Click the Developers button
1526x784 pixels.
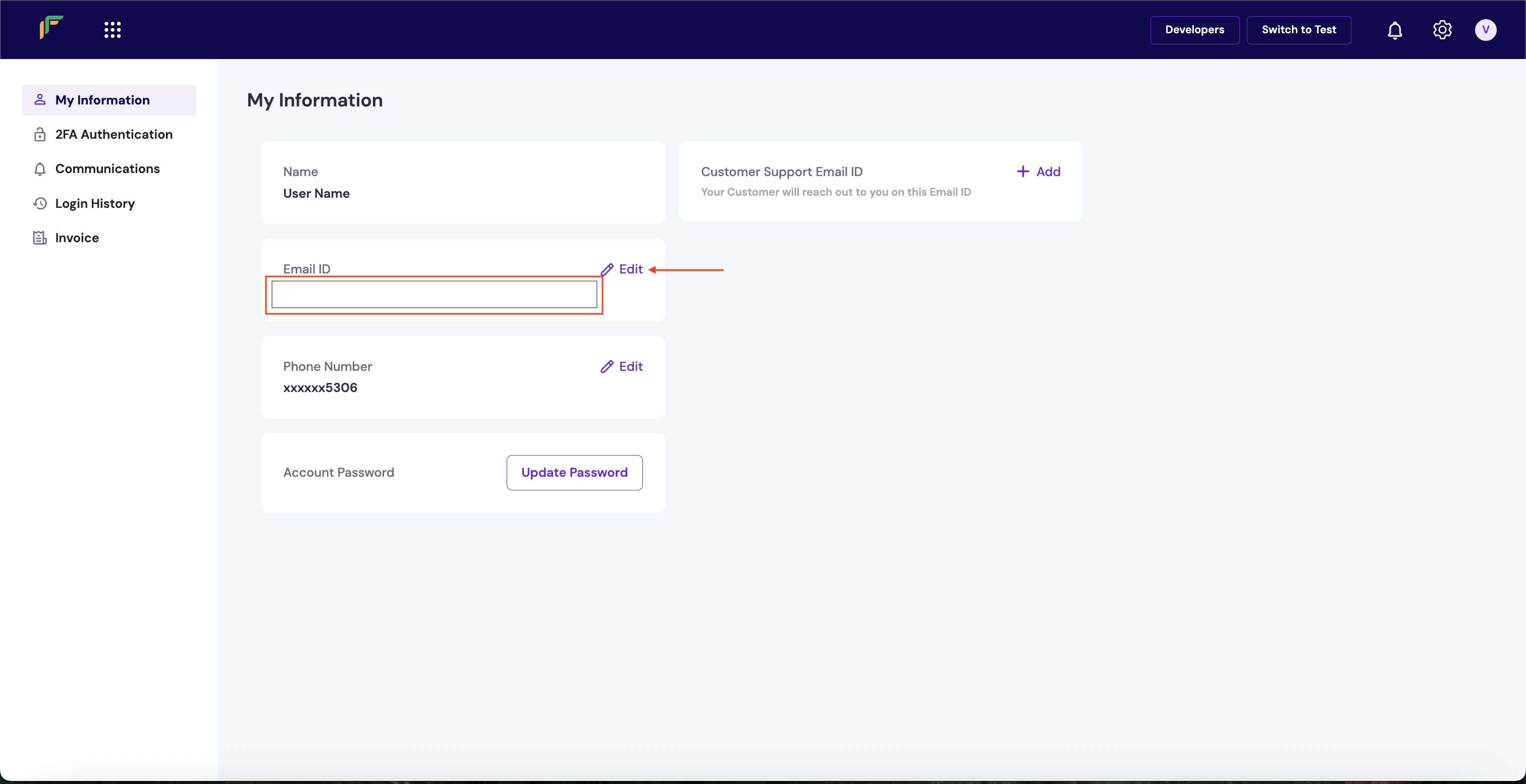1194,30
